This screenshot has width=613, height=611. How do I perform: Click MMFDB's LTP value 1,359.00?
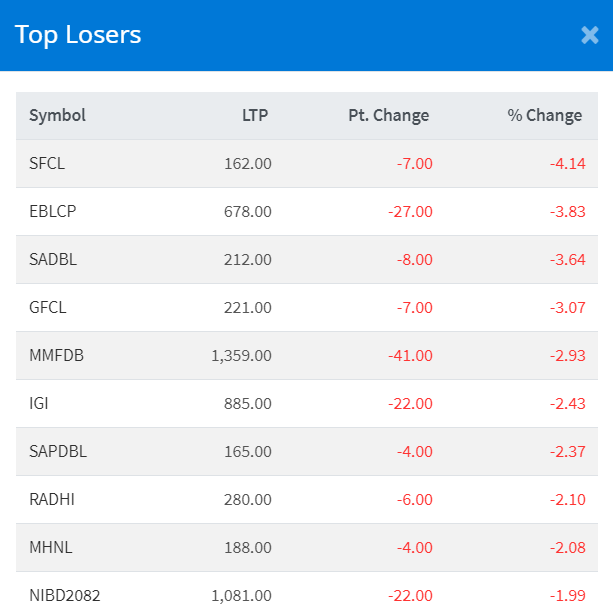(x=241, y=355)
